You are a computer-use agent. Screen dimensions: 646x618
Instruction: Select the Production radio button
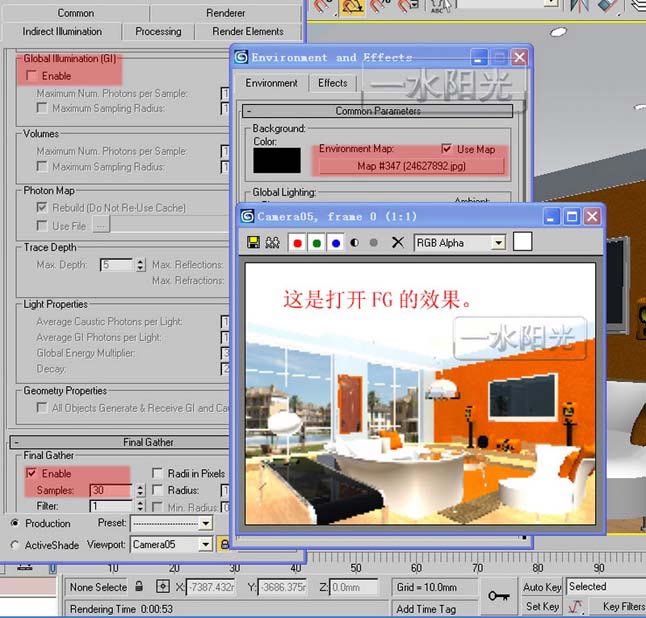pos(15,523)
